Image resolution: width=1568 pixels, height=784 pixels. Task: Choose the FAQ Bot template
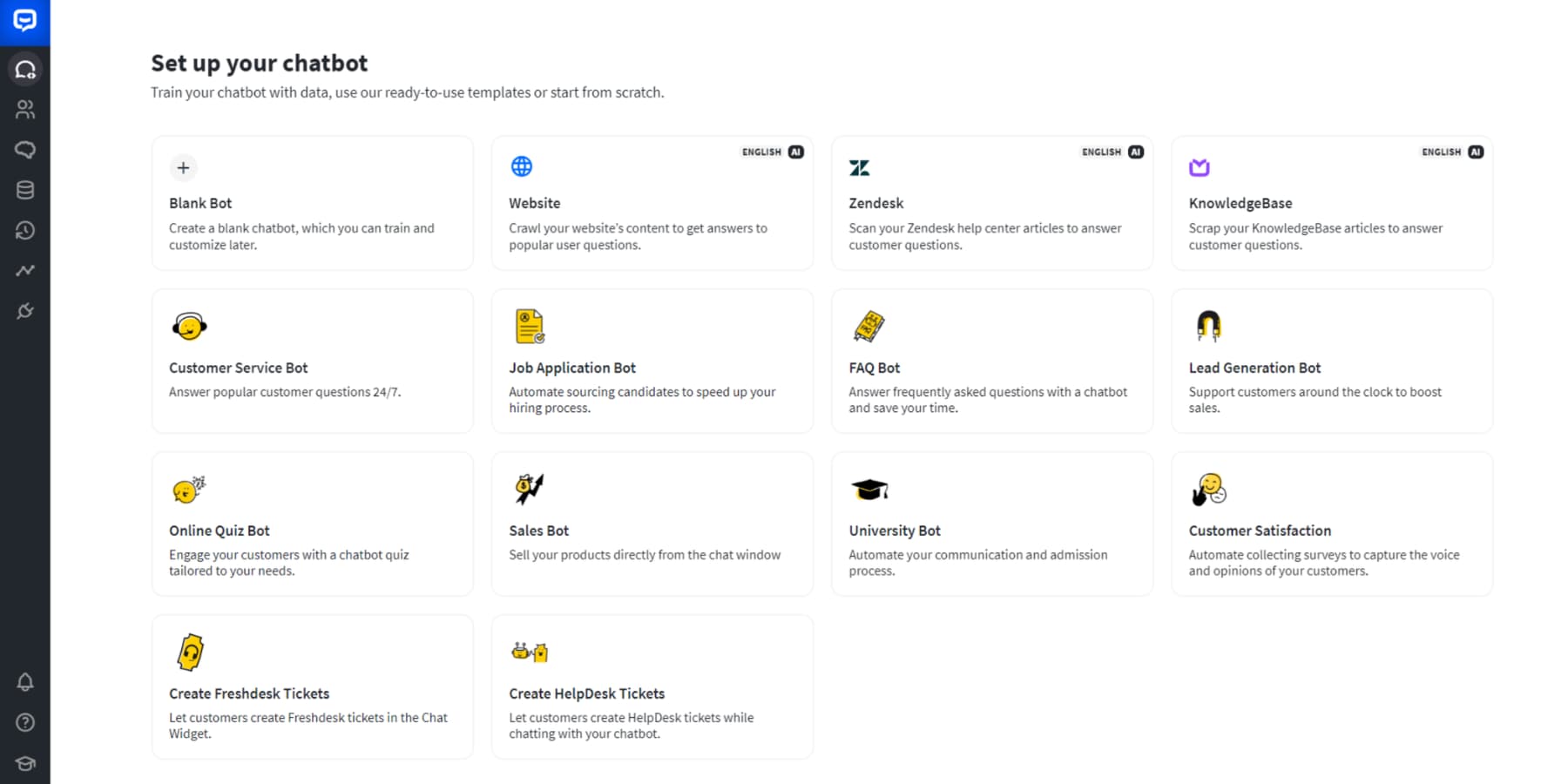(991, 361)
